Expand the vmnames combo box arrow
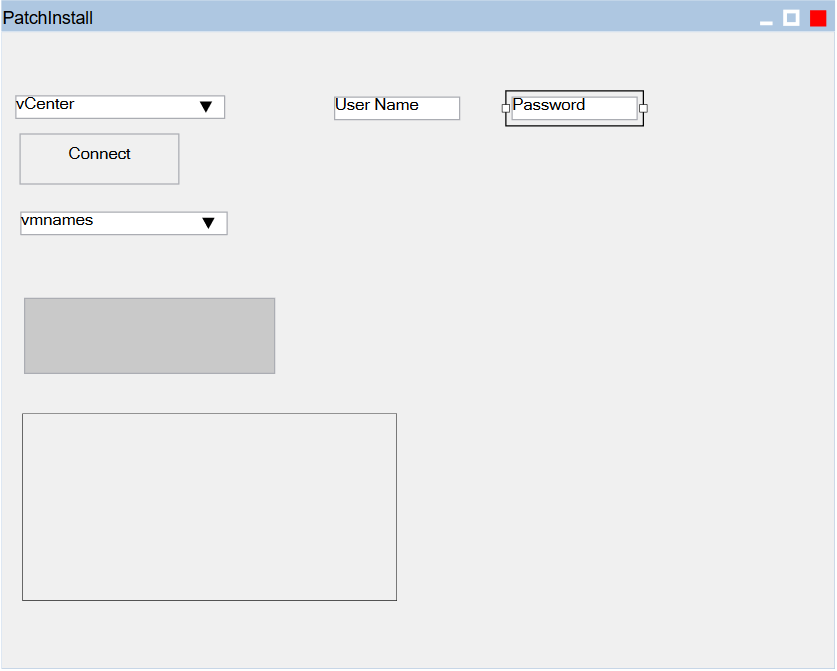837x671 pixels. (209, 223)
